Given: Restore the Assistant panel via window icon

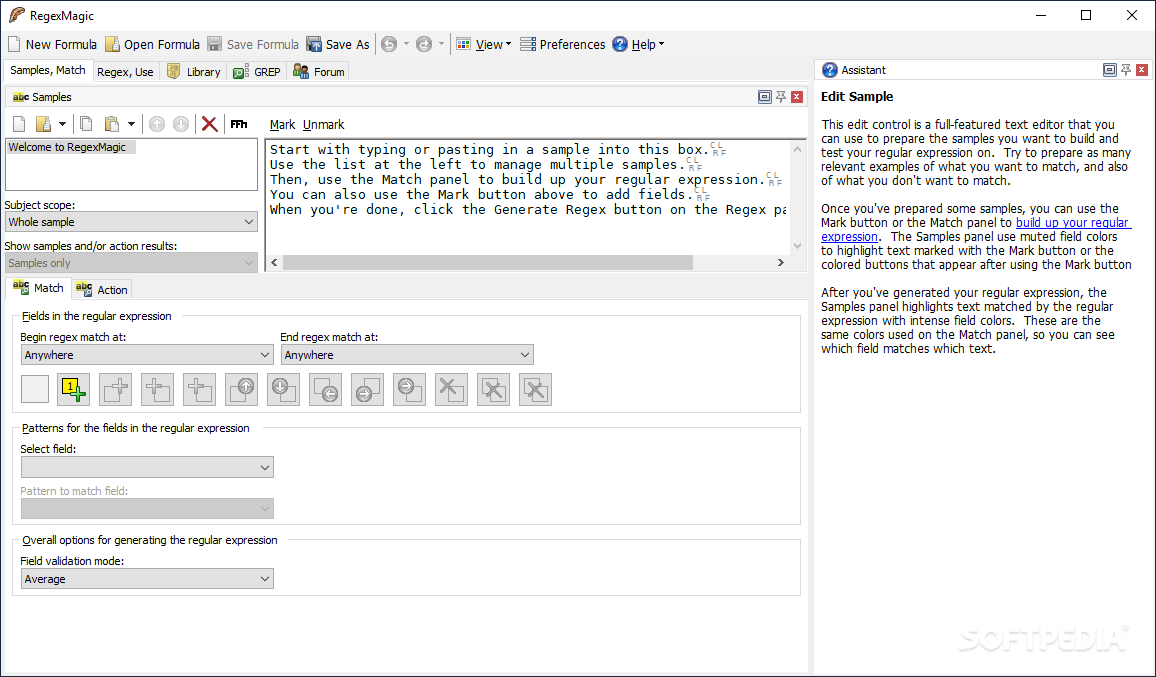Looking at the screenshot, I should pos(1110,70).
